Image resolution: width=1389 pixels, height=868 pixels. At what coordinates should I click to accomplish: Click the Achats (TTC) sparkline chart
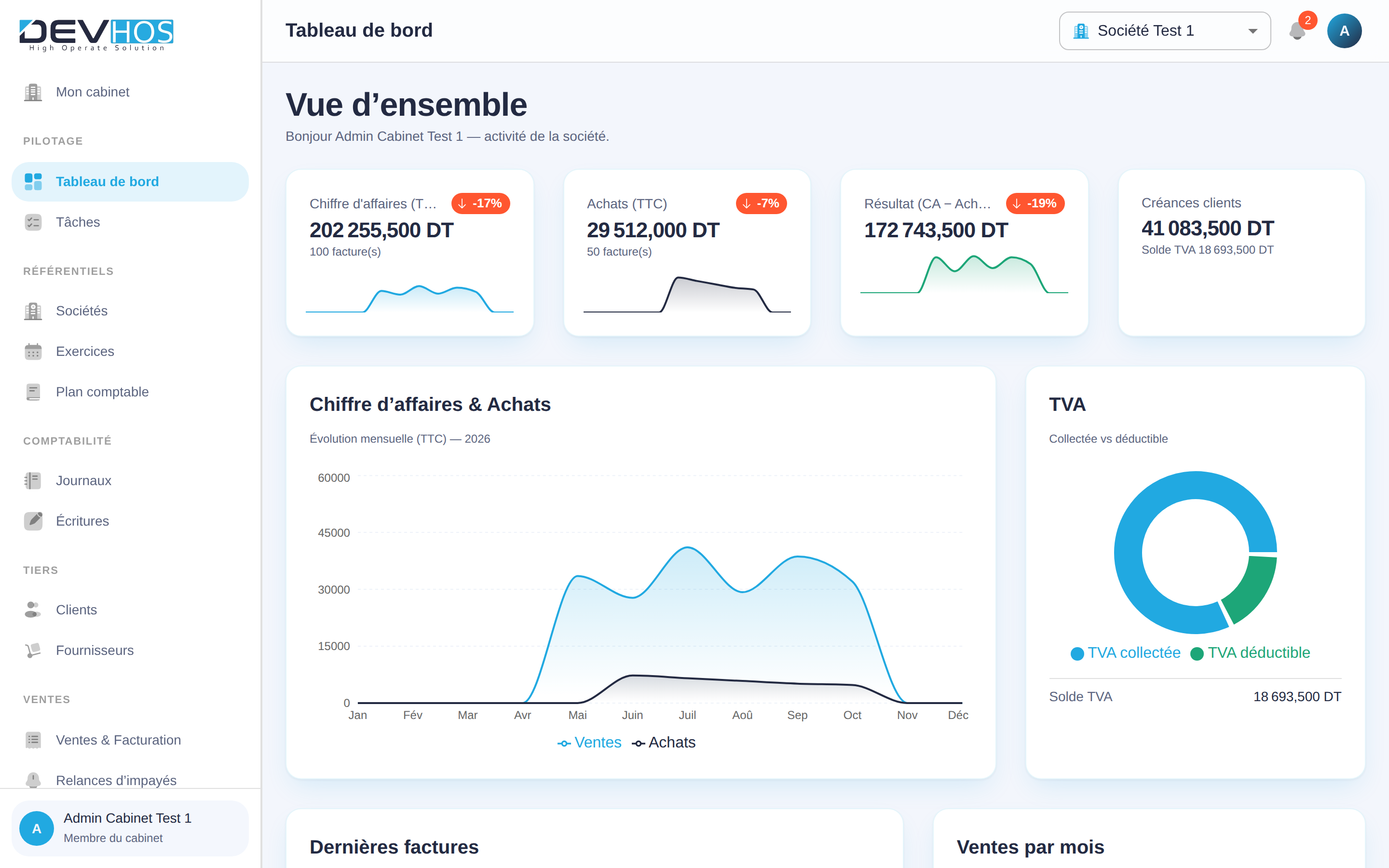tap(687, 295)
